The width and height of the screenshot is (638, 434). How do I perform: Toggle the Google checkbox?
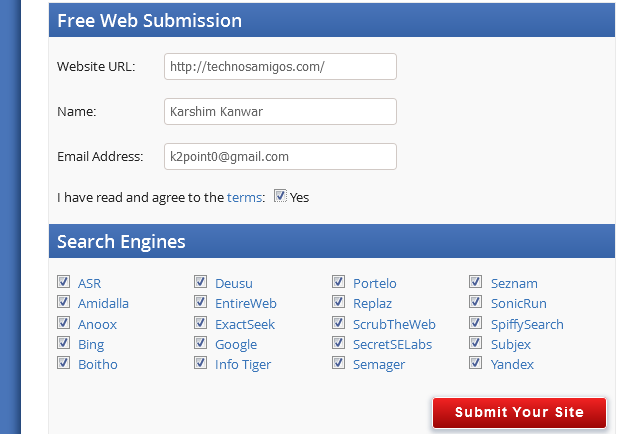(201, 344)
